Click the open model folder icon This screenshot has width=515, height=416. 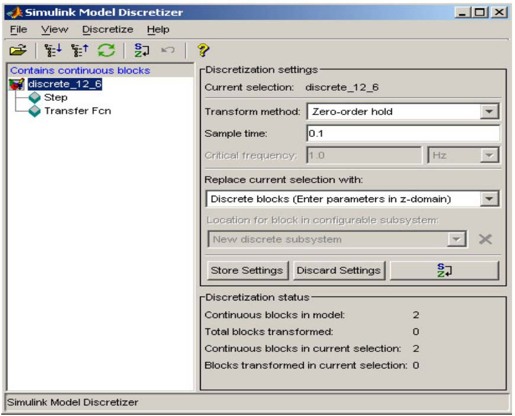(x=18, y=50)
